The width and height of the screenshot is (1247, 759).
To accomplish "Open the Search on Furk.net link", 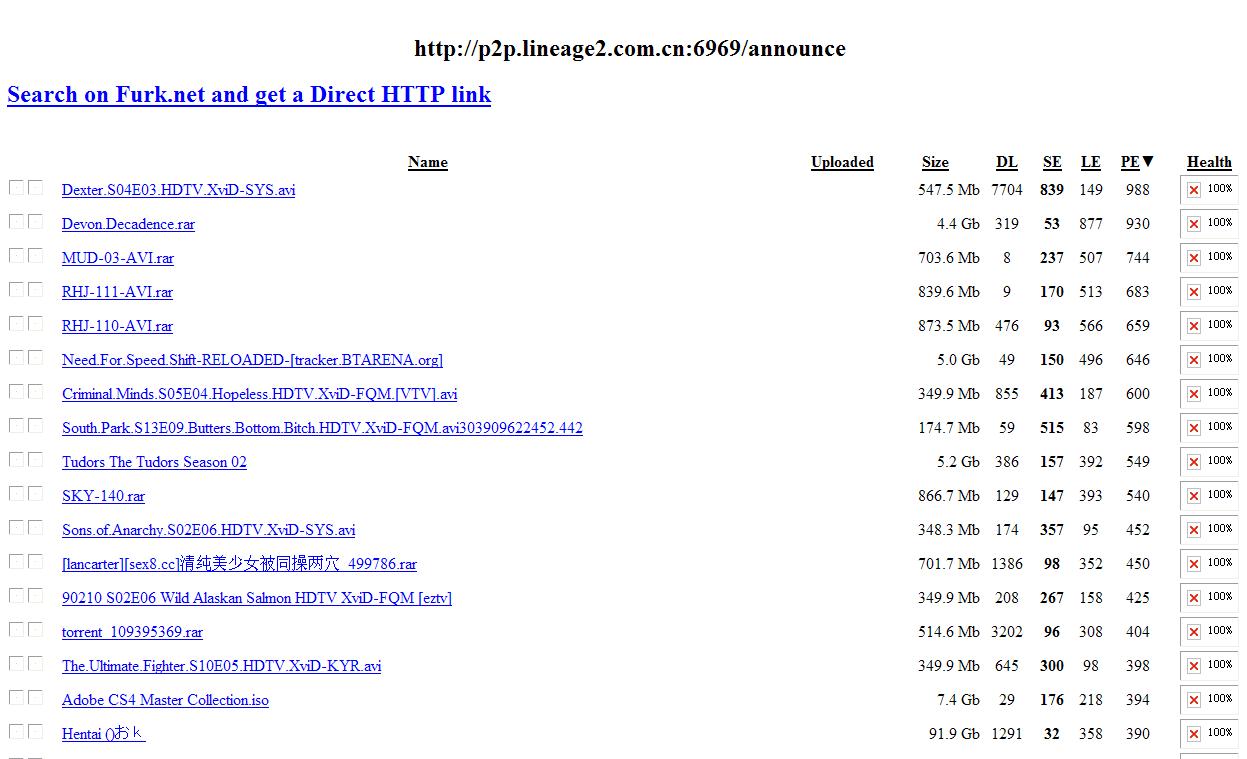I will (x=249, y=95).
